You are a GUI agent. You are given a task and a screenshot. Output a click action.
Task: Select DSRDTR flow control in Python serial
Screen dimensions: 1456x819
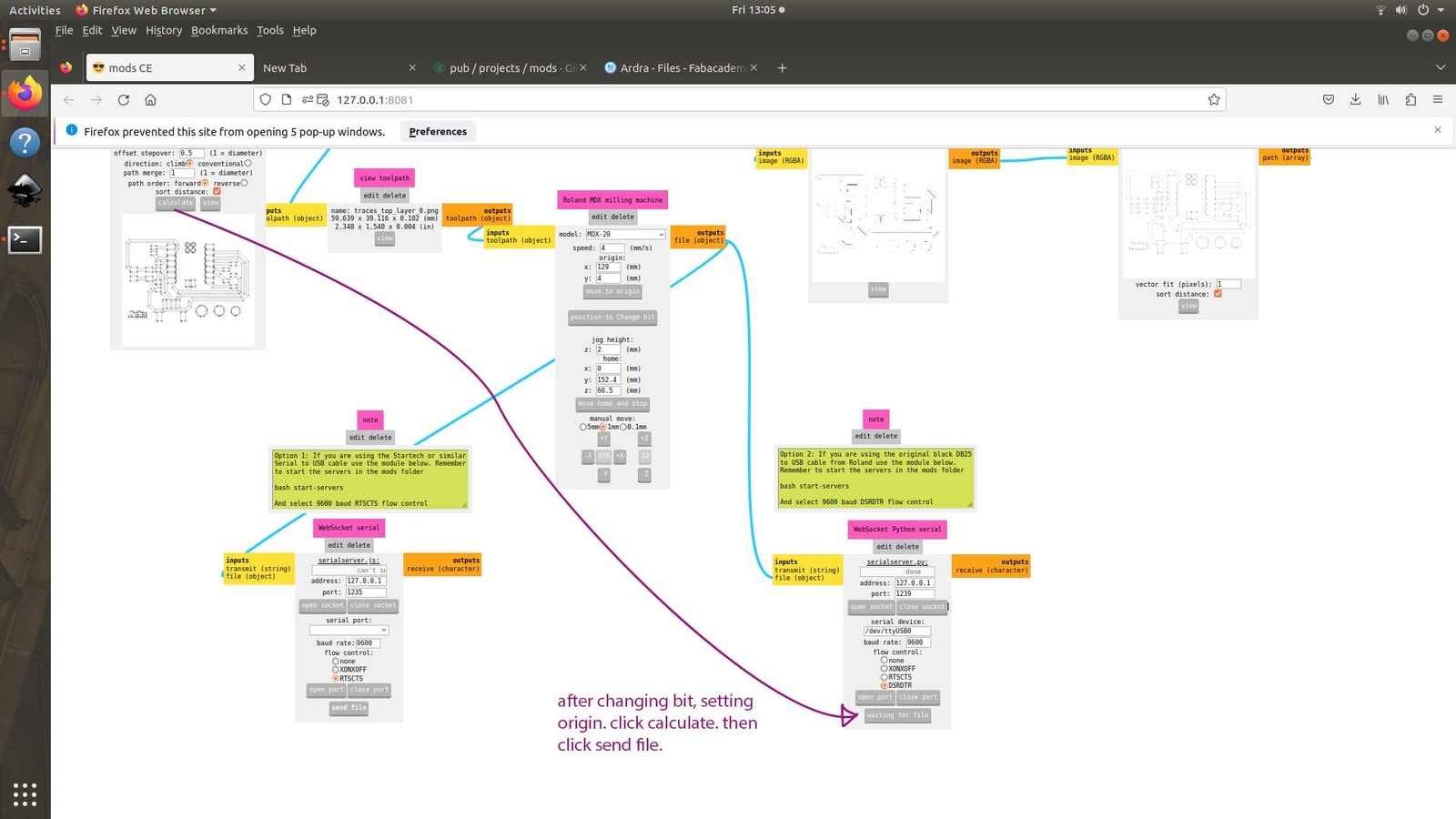pos(884,685)
